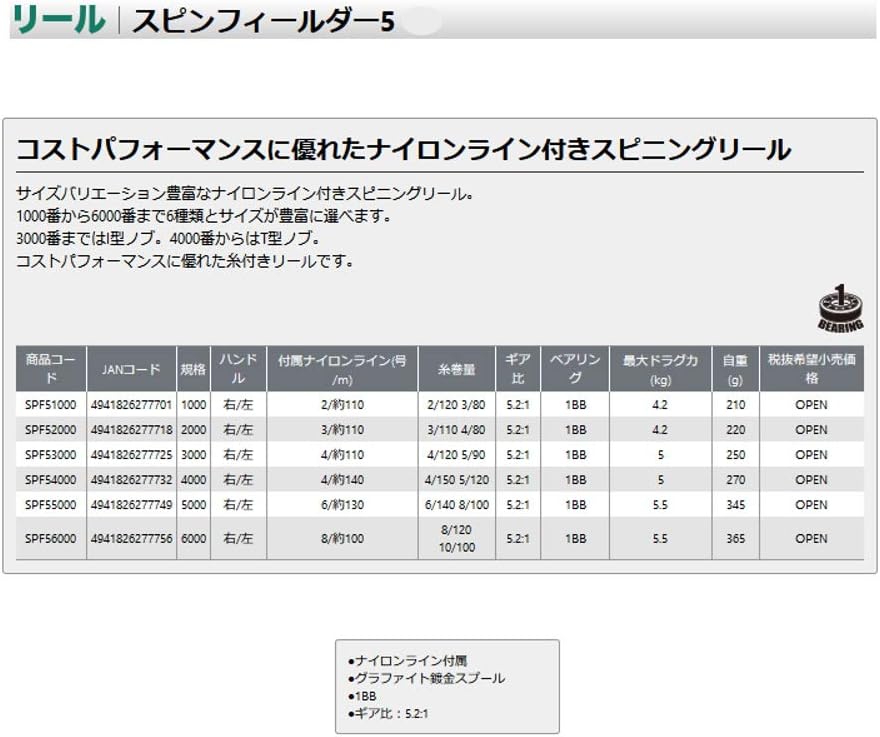Select the SPF53000 row code
The height and width of the screenshot is (737, 880).
pyautogui.click(x=50, y=455)
